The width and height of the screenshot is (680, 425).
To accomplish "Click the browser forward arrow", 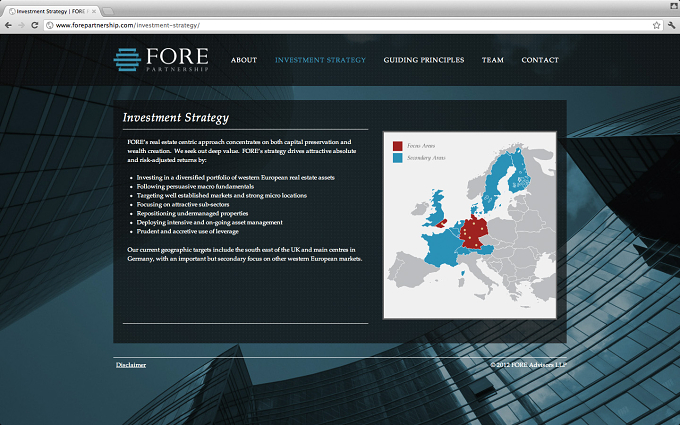I will (x=21, y=26).
